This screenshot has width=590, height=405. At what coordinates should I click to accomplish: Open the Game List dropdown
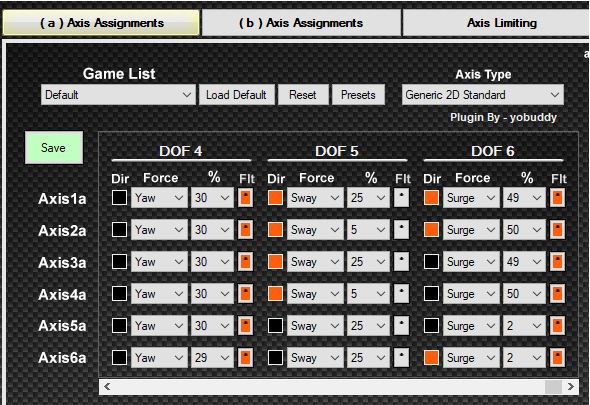119,94
